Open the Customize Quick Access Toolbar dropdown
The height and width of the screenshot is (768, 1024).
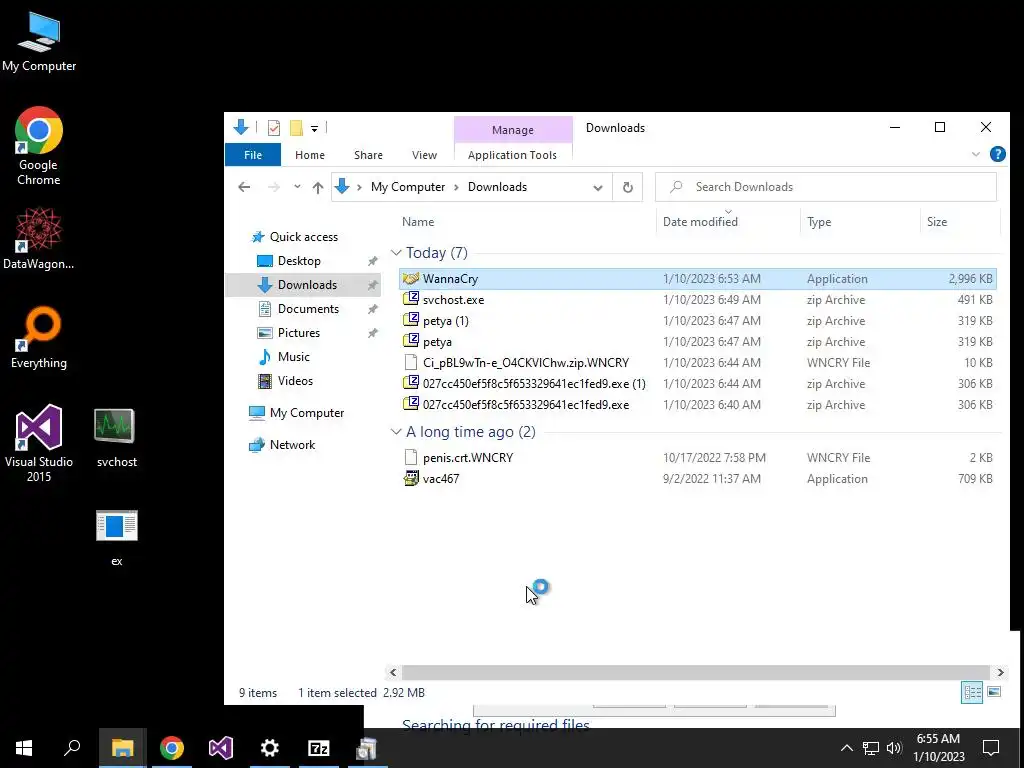click(x=314, y=128)
